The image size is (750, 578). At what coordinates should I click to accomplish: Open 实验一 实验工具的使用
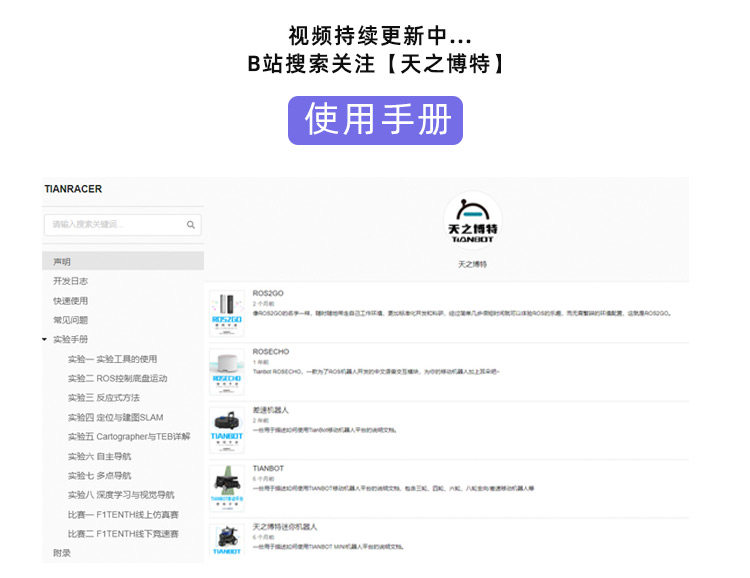click(x=112, y=359)
